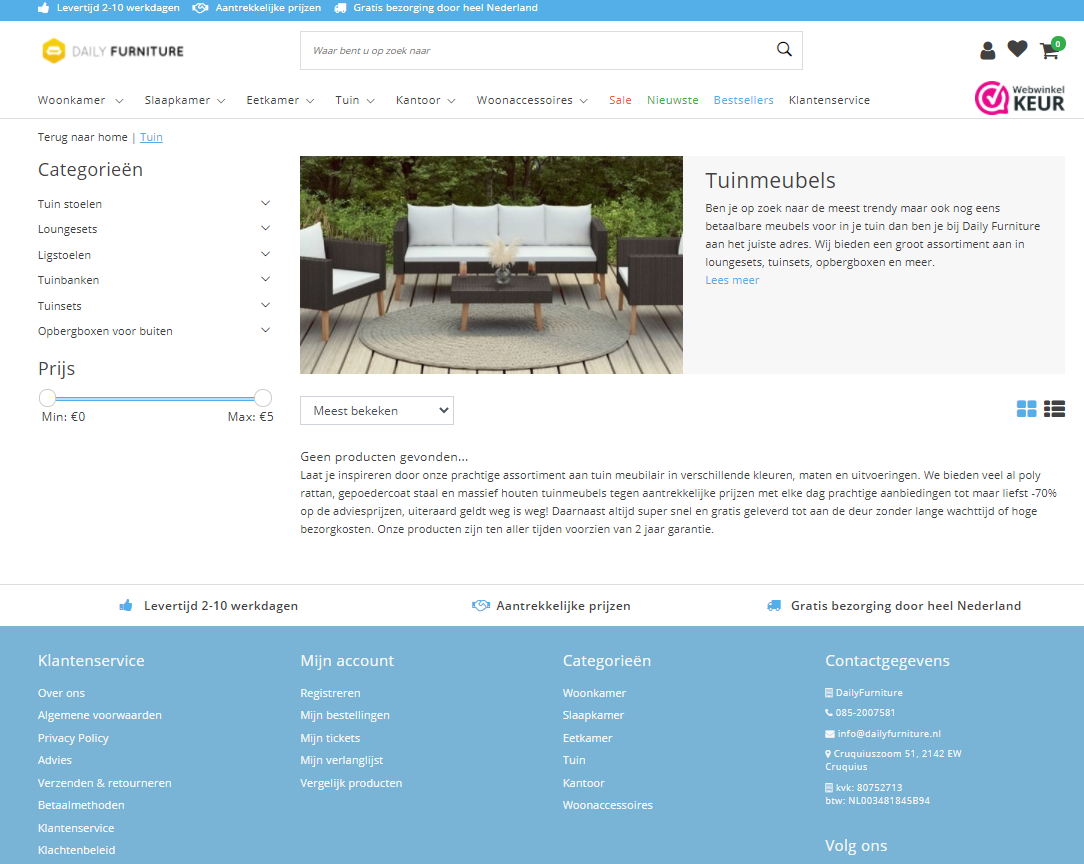
Task: Switch to grid view layout
Action: (x=1027, y=409)
